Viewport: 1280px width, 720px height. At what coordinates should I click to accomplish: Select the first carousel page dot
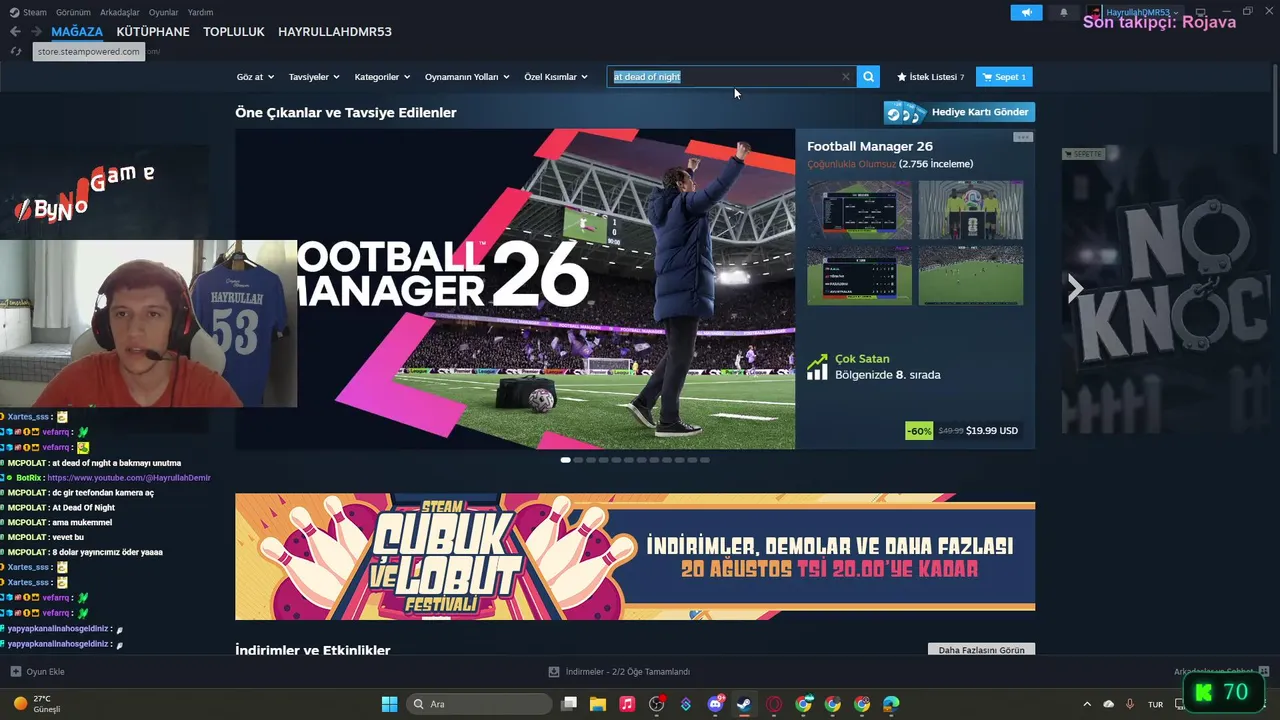pyautogui.click(x=565, y=460)
